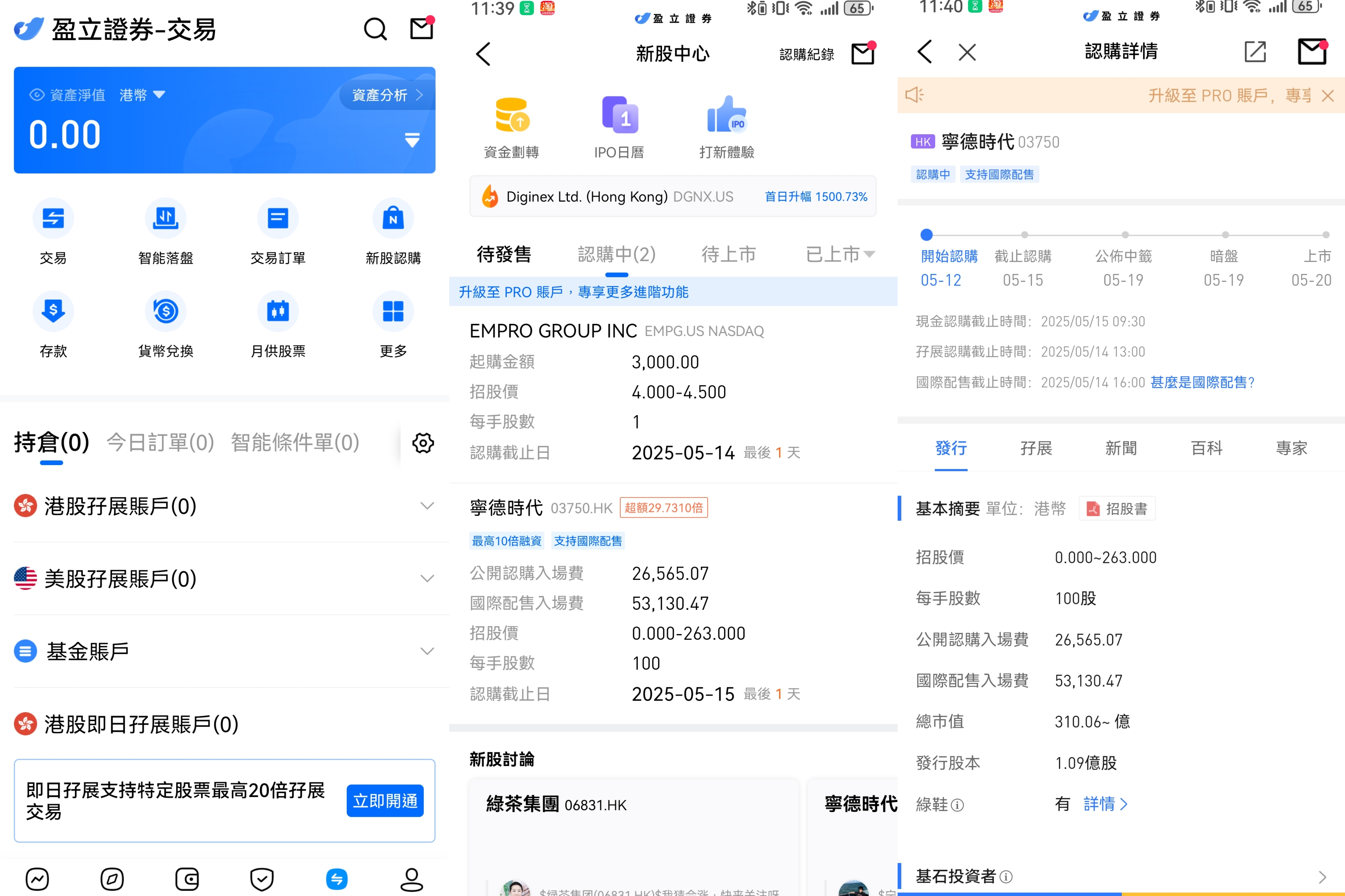Open 資金劃轉 fund transfer

coord(512,128)
